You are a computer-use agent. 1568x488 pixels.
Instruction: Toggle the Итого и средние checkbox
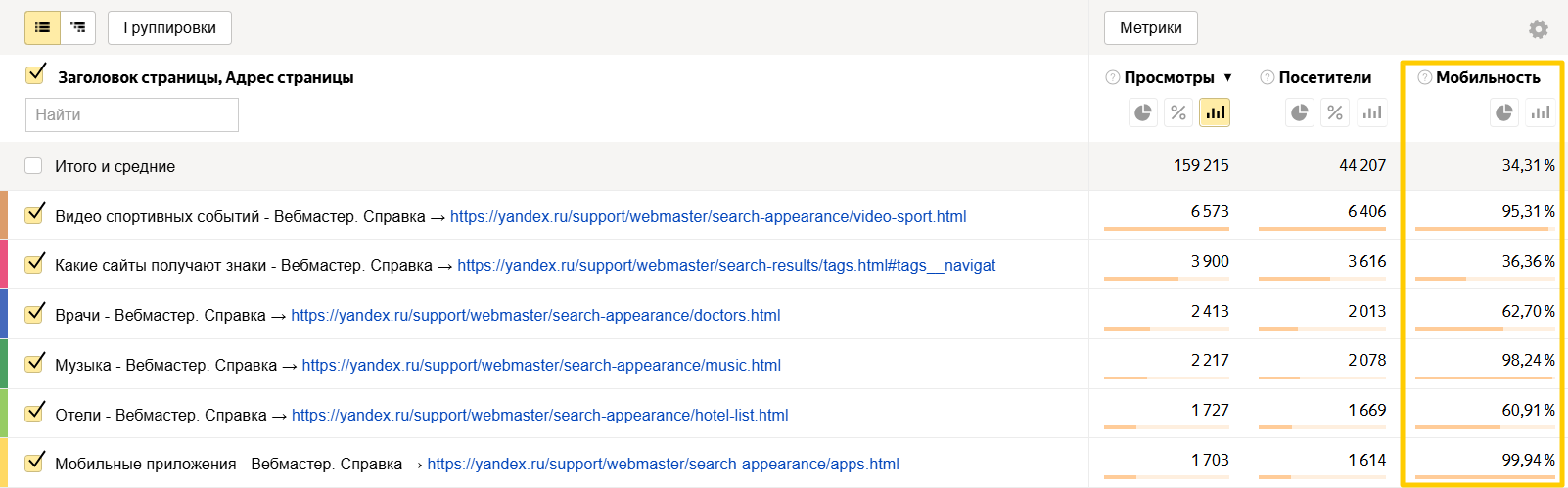(x=33, y=166)
